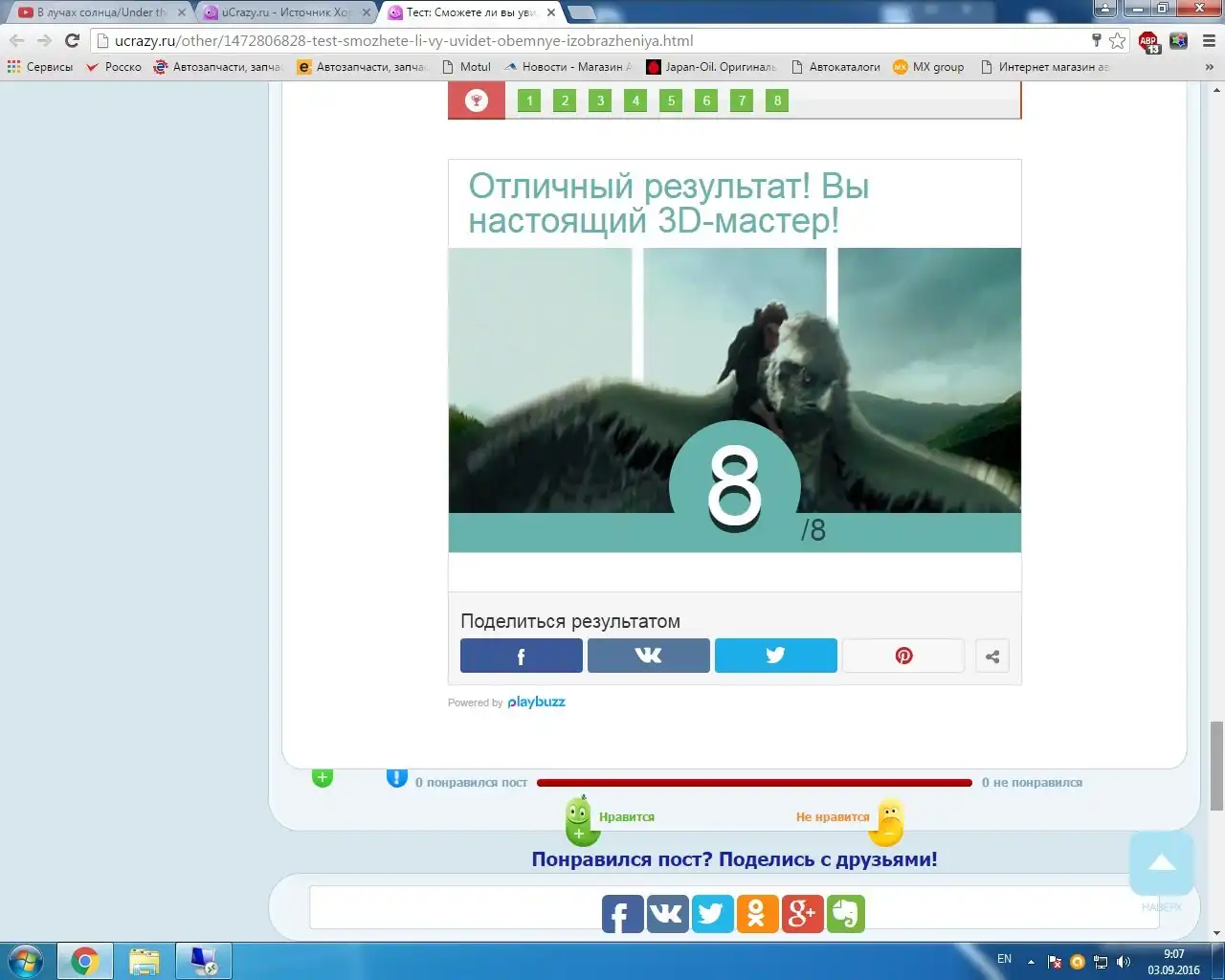The height and width of the screenshot is (980, 1225).
Task: Open the Chrome menu button
Action: pyautogui.click(x=1209, y=40)
